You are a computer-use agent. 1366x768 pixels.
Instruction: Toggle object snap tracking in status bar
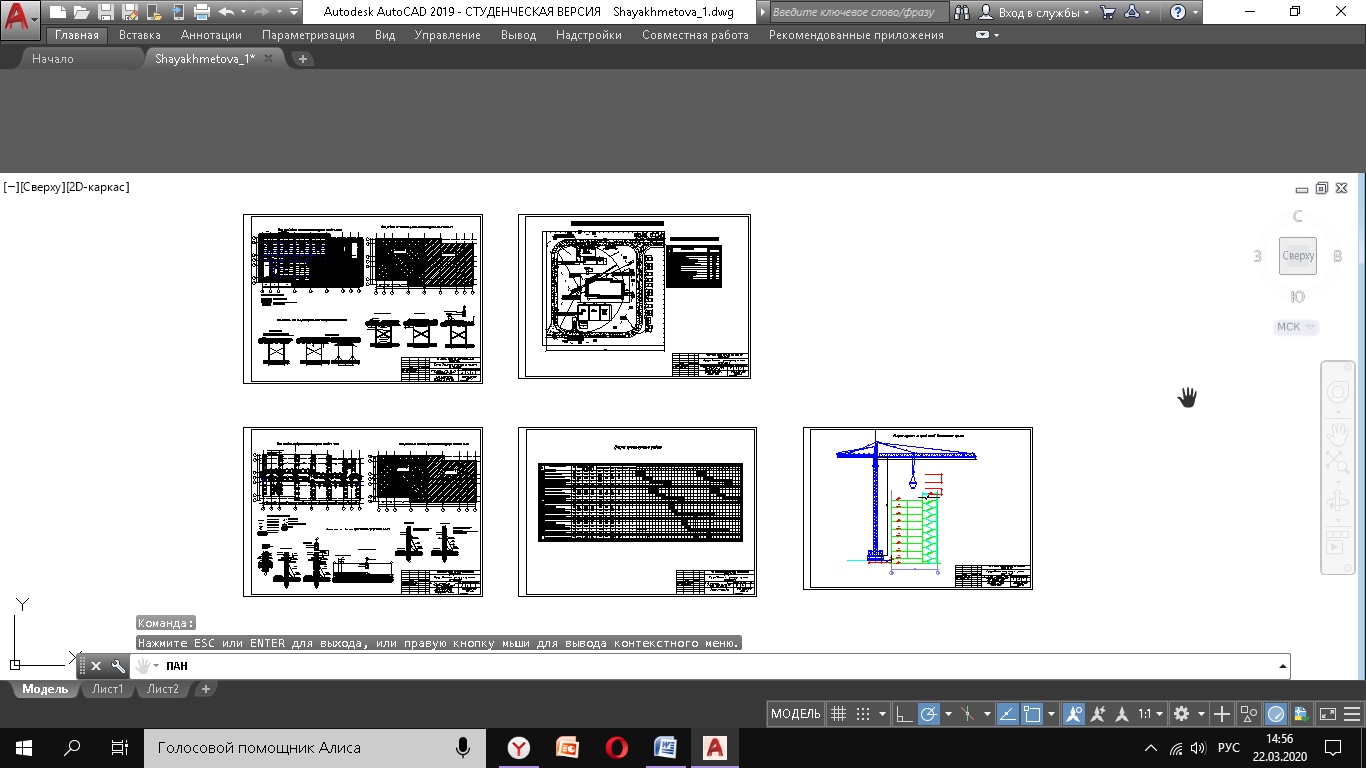click(1007, 714)
